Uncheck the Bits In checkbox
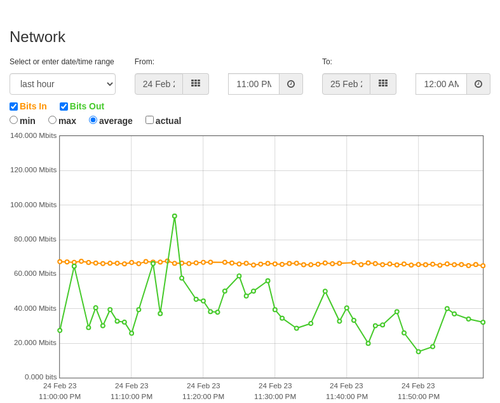The image size is (500, 403). [x=14, y=106]
